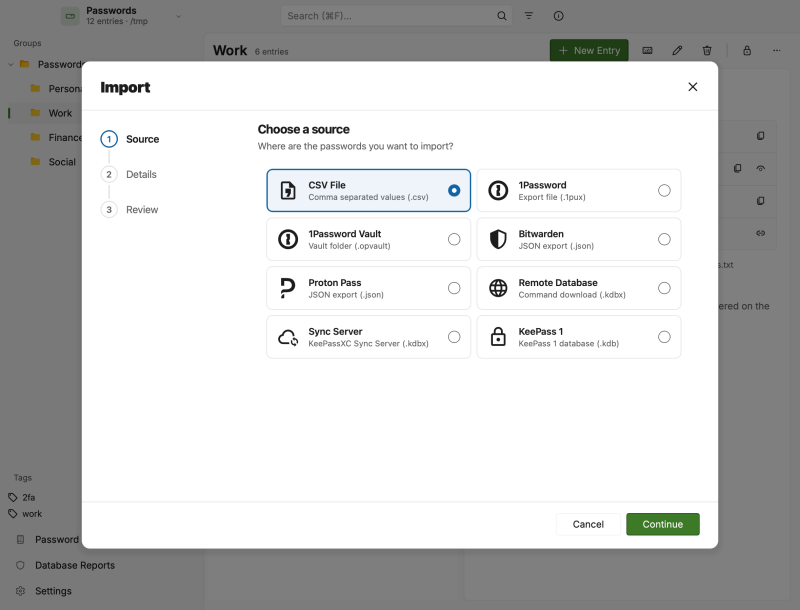Click the Bitwarden shield icon
Screen dimensions: 800x610
pyautogui.click(x=498, y=239)
